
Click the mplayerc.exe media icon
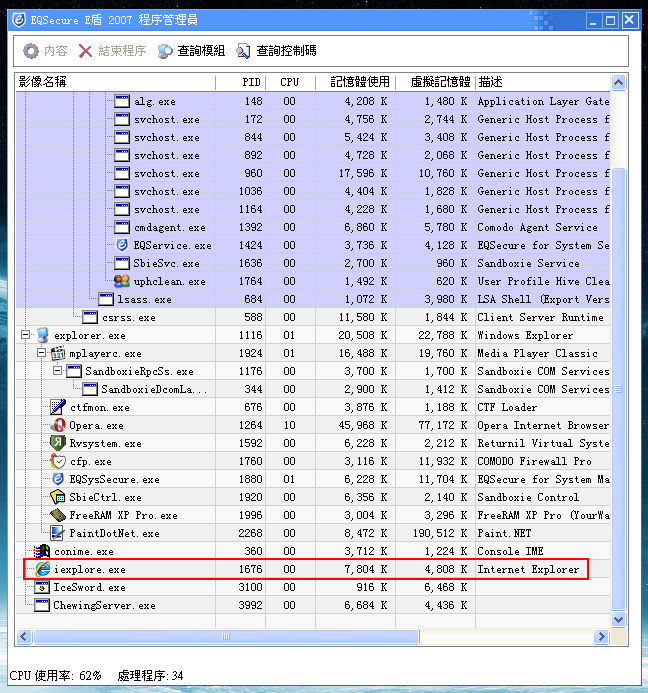[x=58, y=353]
